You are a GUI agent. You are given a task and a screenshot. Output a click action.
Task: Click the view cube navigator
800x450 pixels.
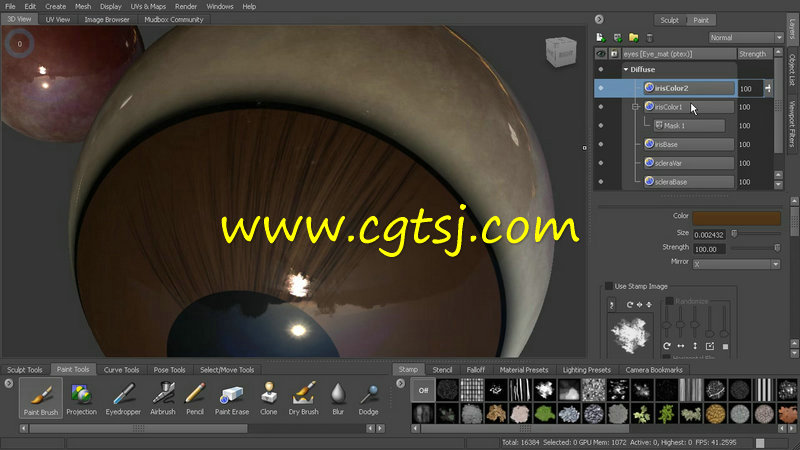point(561,51)
